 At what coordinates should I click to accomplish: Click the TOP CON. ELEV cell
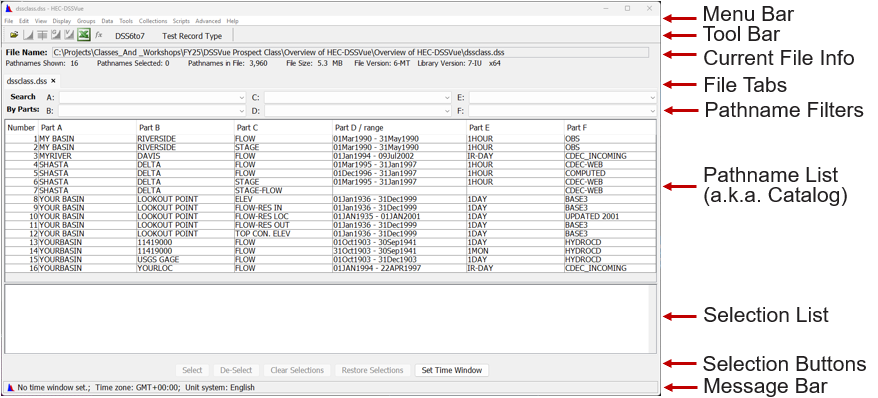(x=283, y=233)
